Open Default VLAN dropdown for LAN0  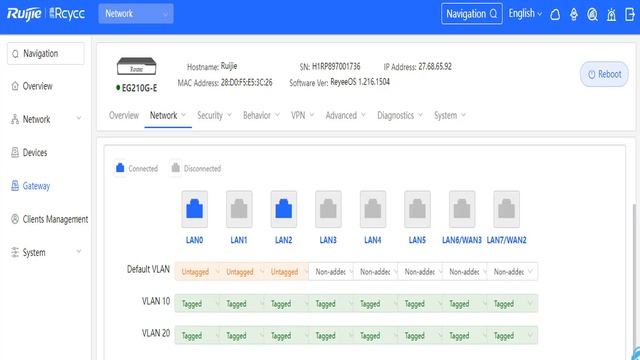point(197,271)
